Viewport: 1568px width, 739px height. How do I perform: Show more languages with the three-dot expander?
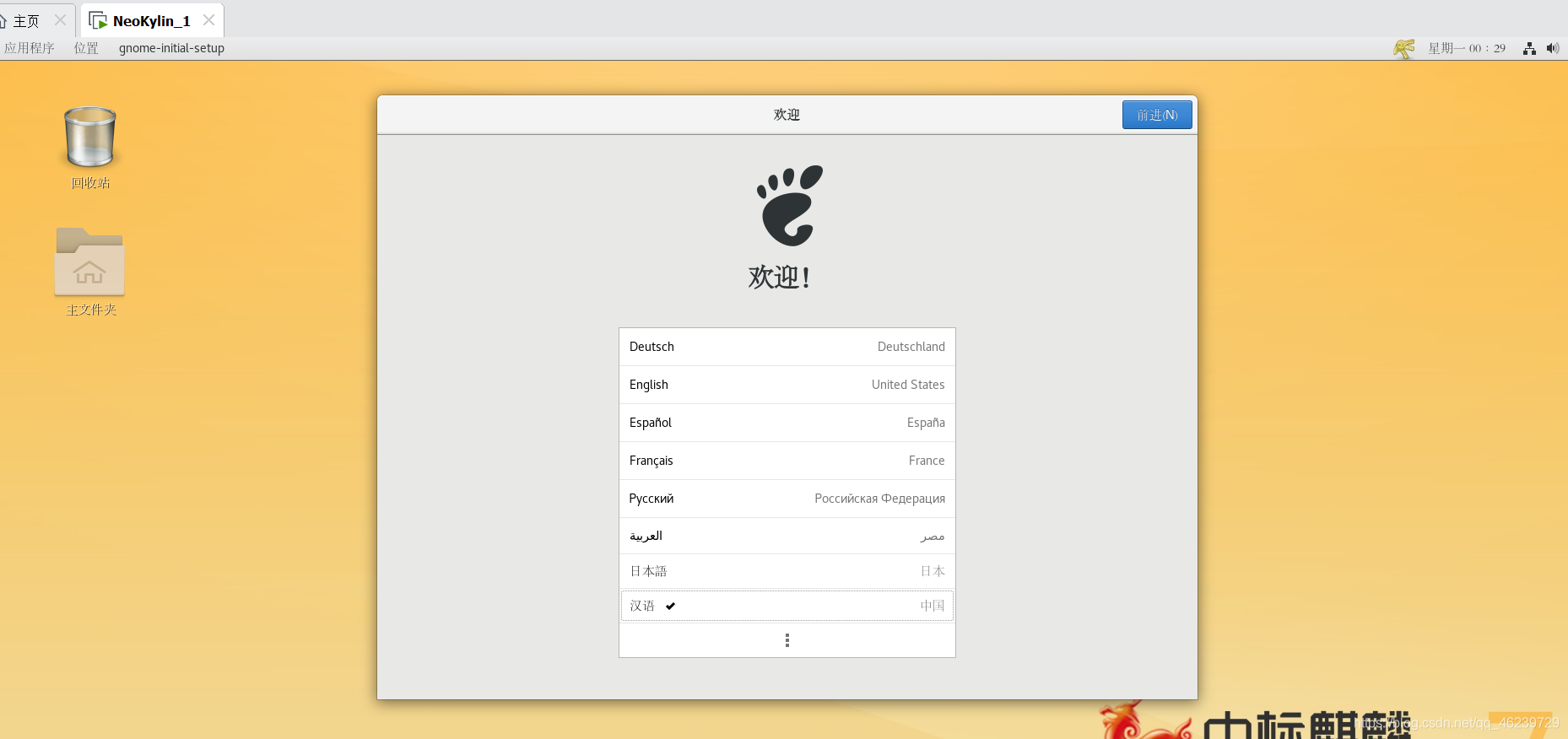pos(787,640)
